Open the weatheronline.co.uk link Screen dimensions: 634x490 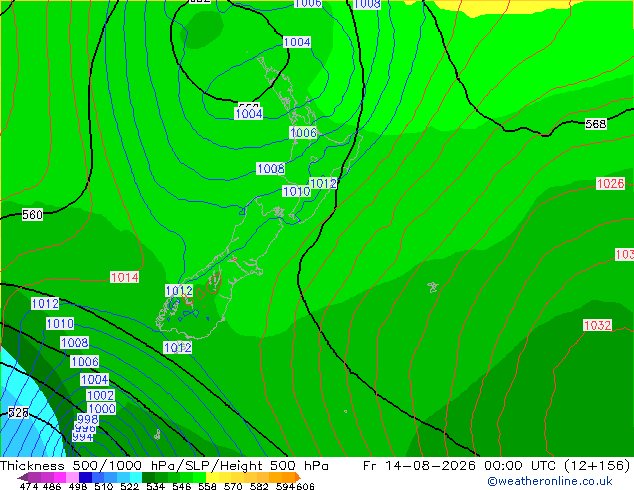click(550, 481)
